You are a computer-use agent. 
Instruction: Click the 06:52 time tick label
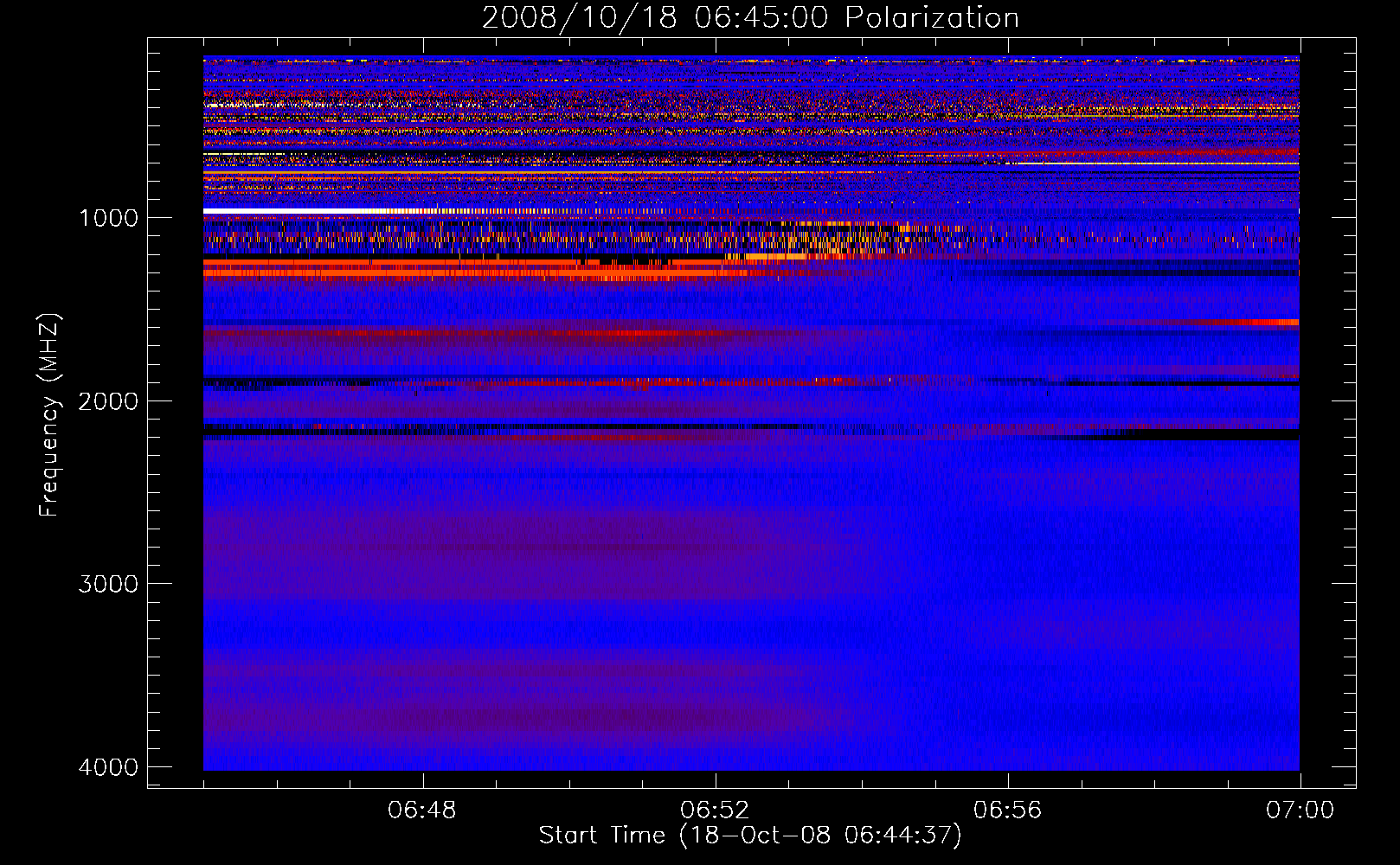pyautogui.click(x=715, y=811)
